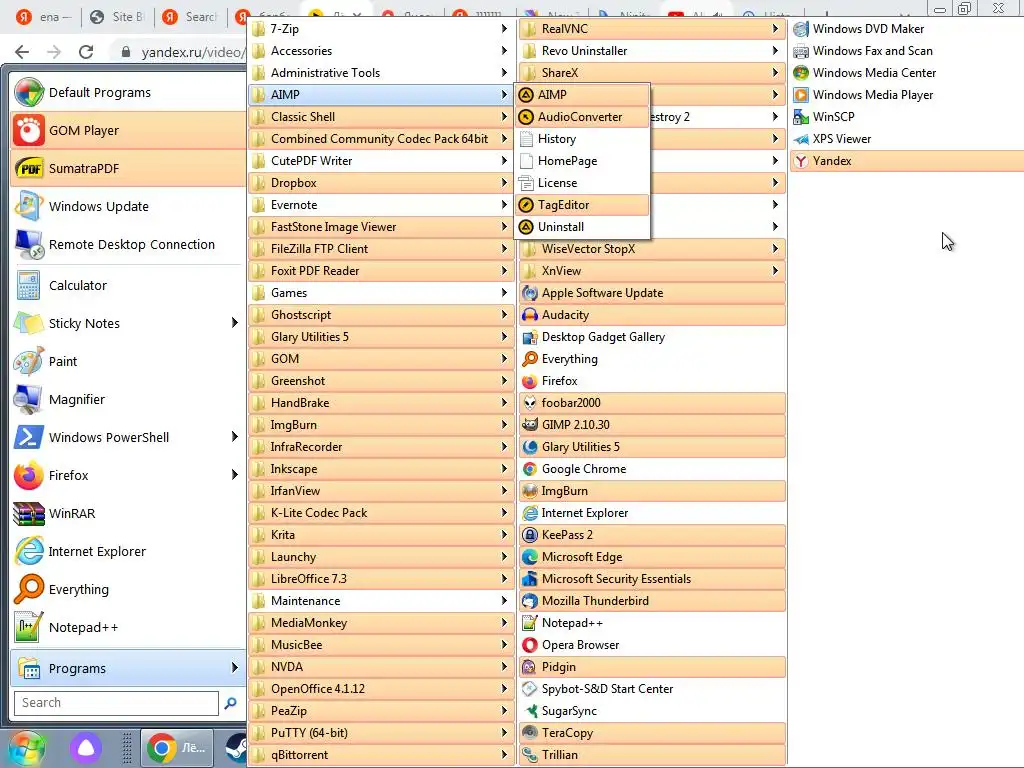This screenshot has width=1024, height=768.
Task: Launch Opera Browser
Action: (652, 645)
